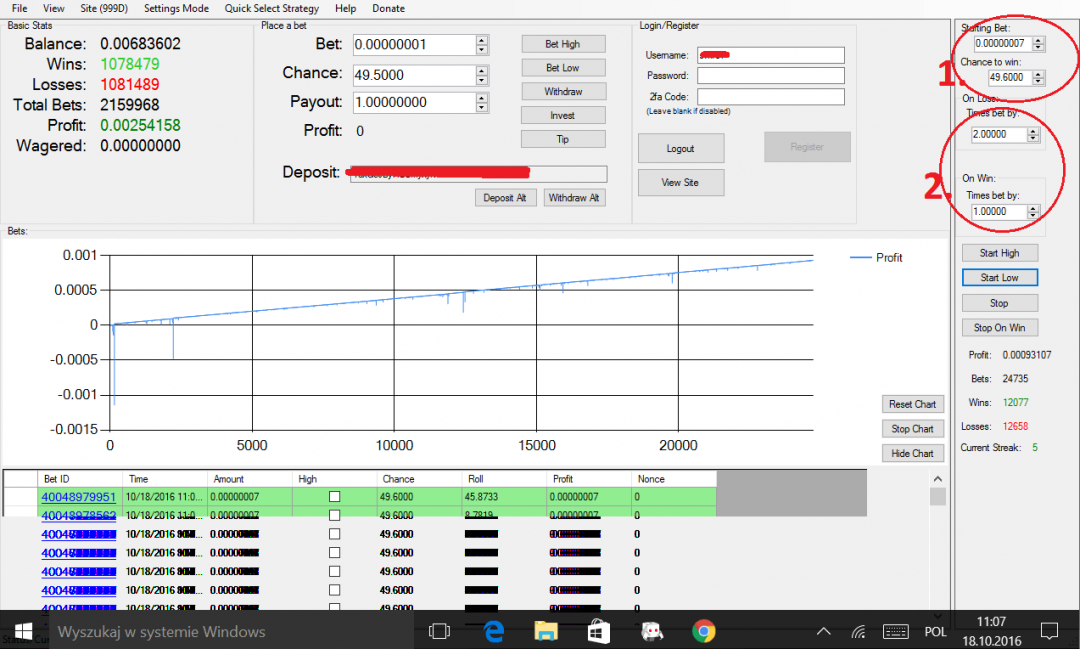
Task: Increase the Bet amount with up arrow
Action: coord(482,40)
